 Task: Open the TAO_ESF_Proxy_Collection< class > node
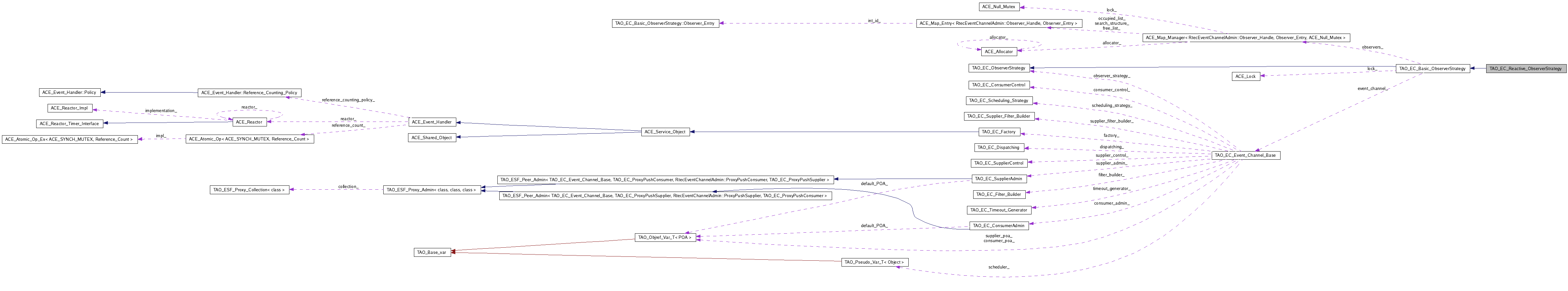tap(249, 190)
